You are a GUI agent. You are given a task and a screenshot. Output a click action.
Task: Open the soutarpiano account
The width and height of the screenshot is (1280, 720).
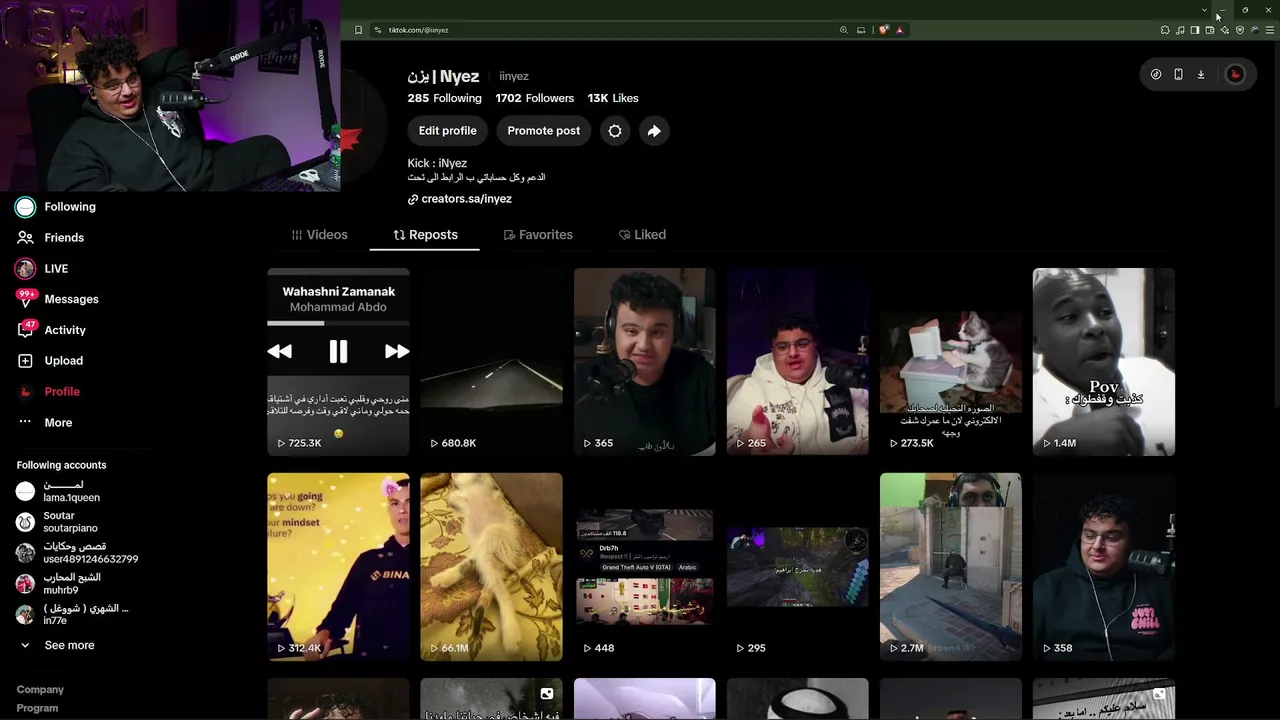[57, 522]
